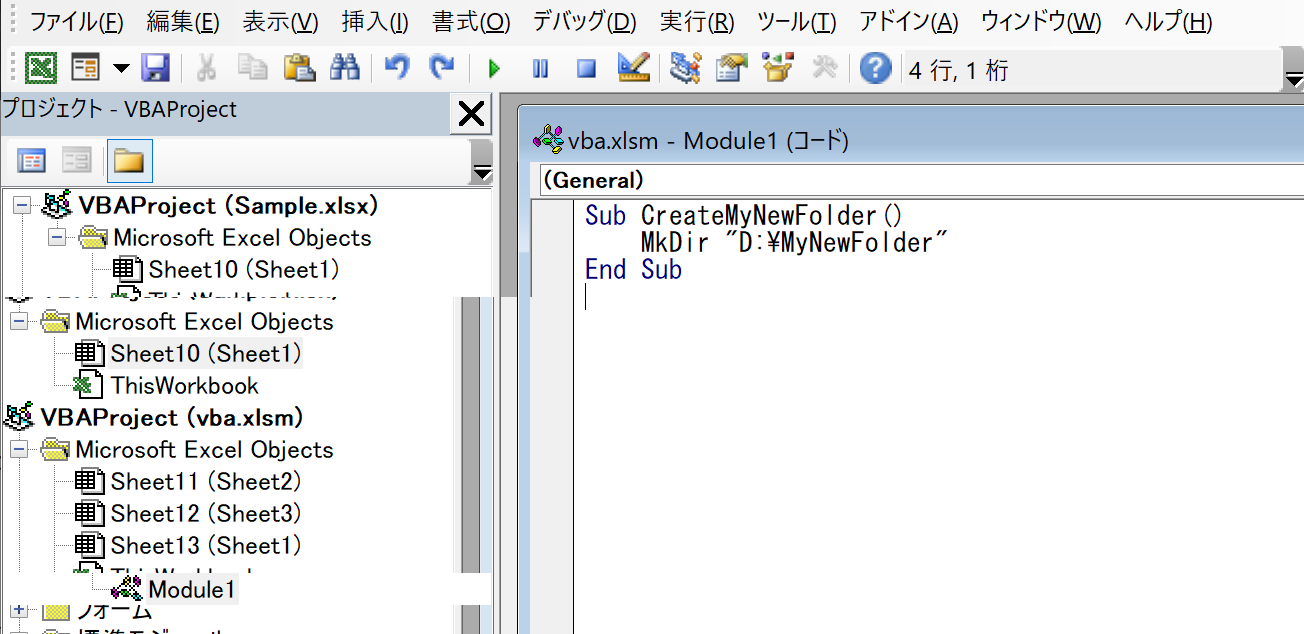Select Module1 in project tree

pyautogui.click(x=192, y=590)
